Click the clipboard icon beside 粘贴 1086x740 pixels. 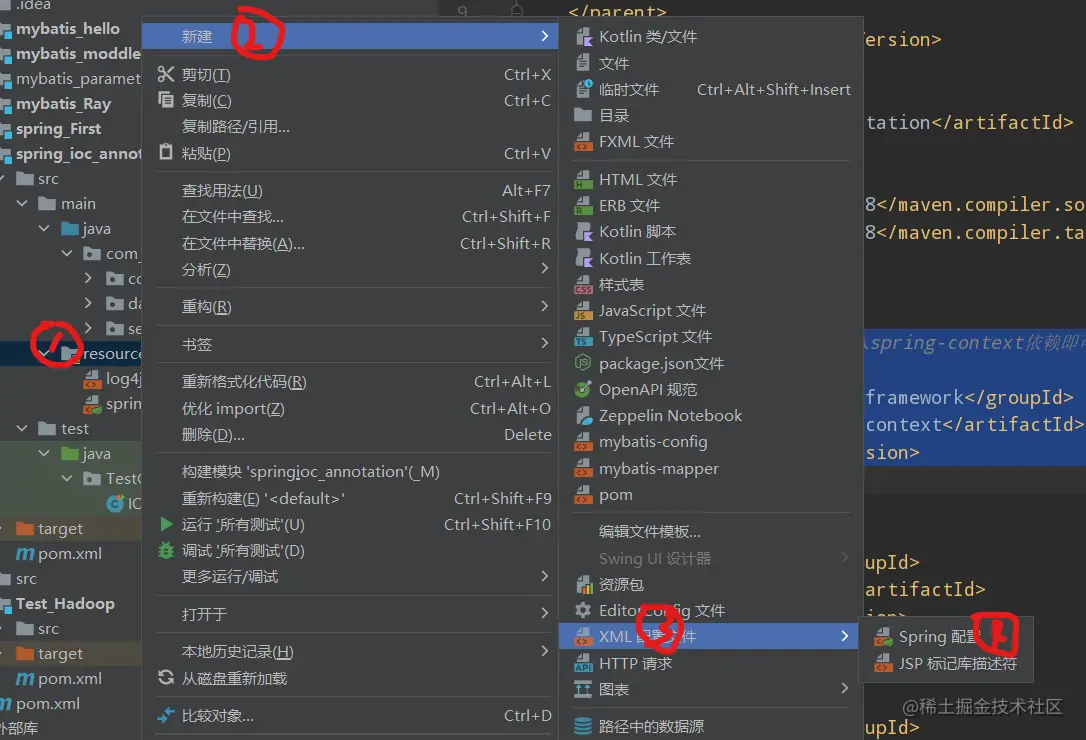coord(166,152)
